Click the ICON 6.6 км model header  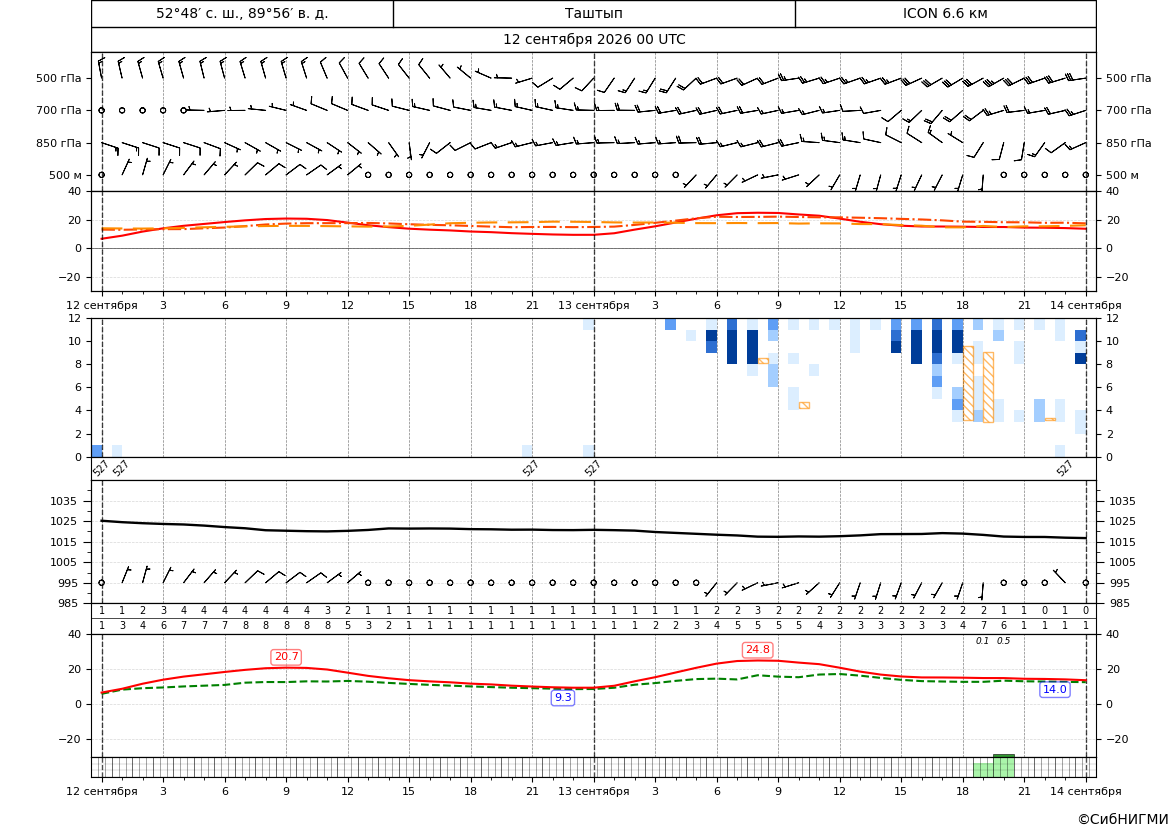[x=945, y=13]
